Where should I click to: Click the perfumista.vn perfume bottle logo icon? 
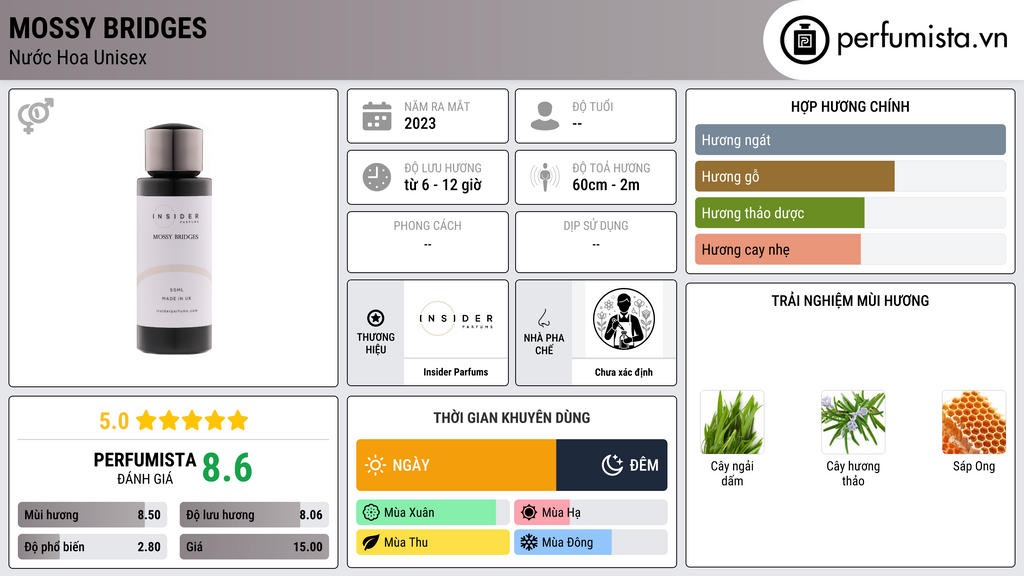click(804, 40)
